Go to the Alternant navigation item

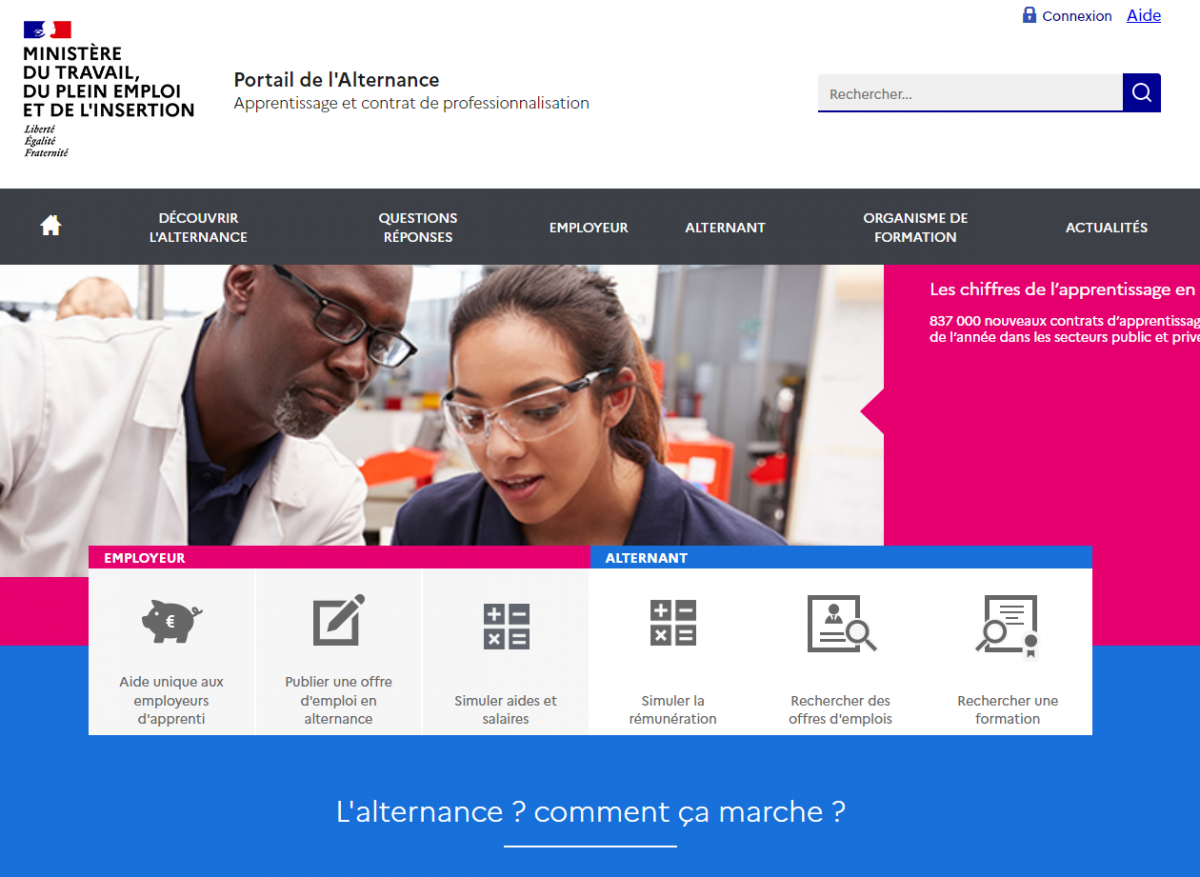(x=725, y=227)
